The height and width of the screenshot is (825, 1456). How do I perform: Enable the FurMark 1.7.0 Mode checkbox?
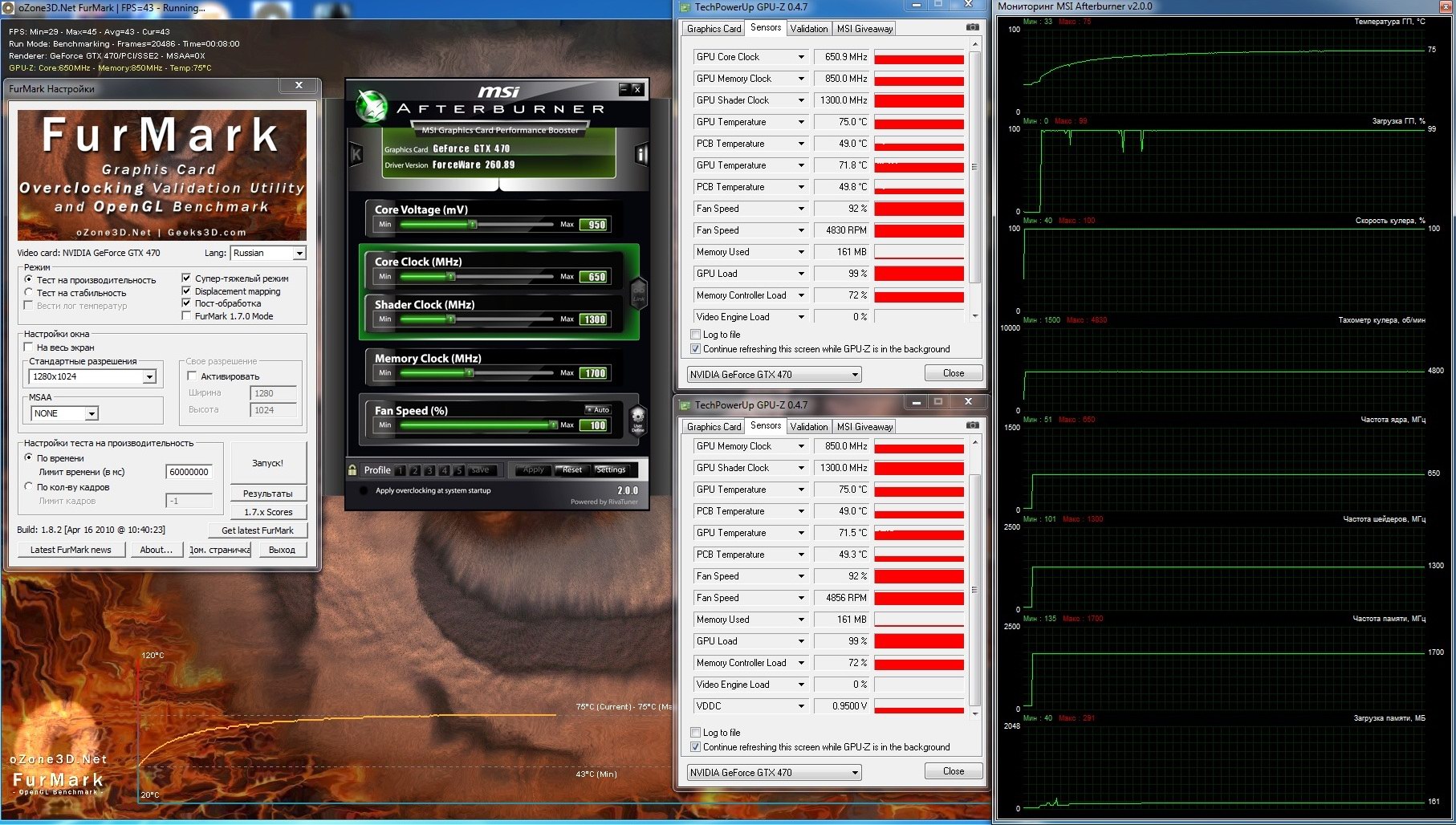click(x=187, y=316)
